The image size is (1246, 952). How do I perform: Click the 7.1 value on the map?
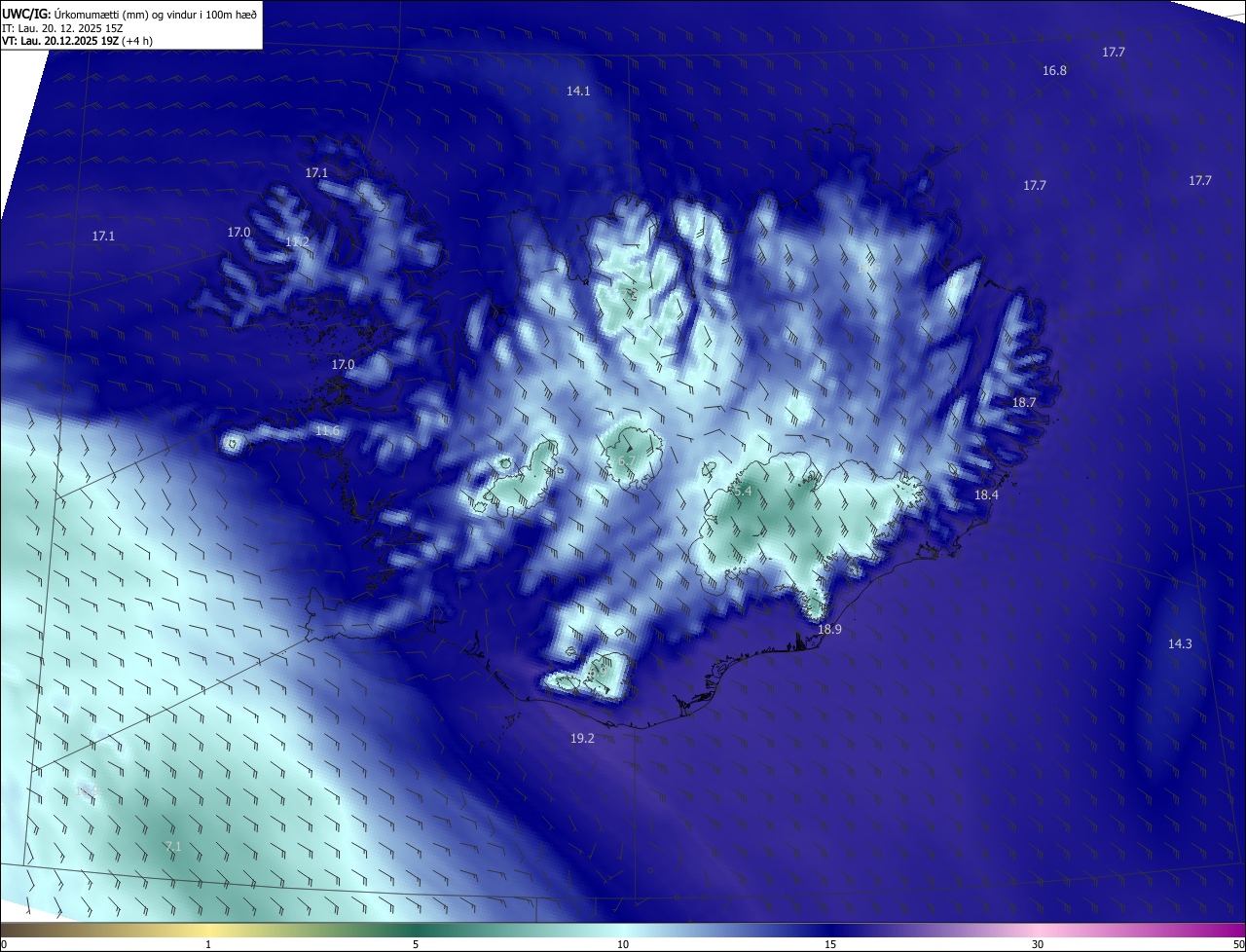(x=172, y=847)
